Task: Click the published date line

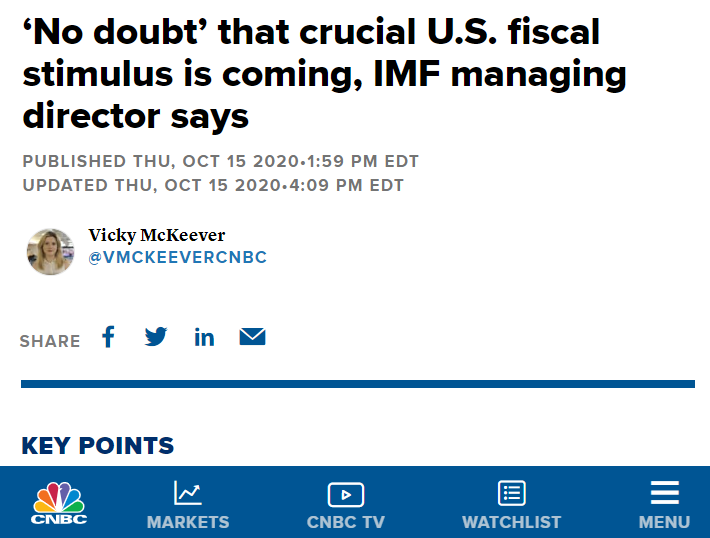Action: (x=220, y=161)
